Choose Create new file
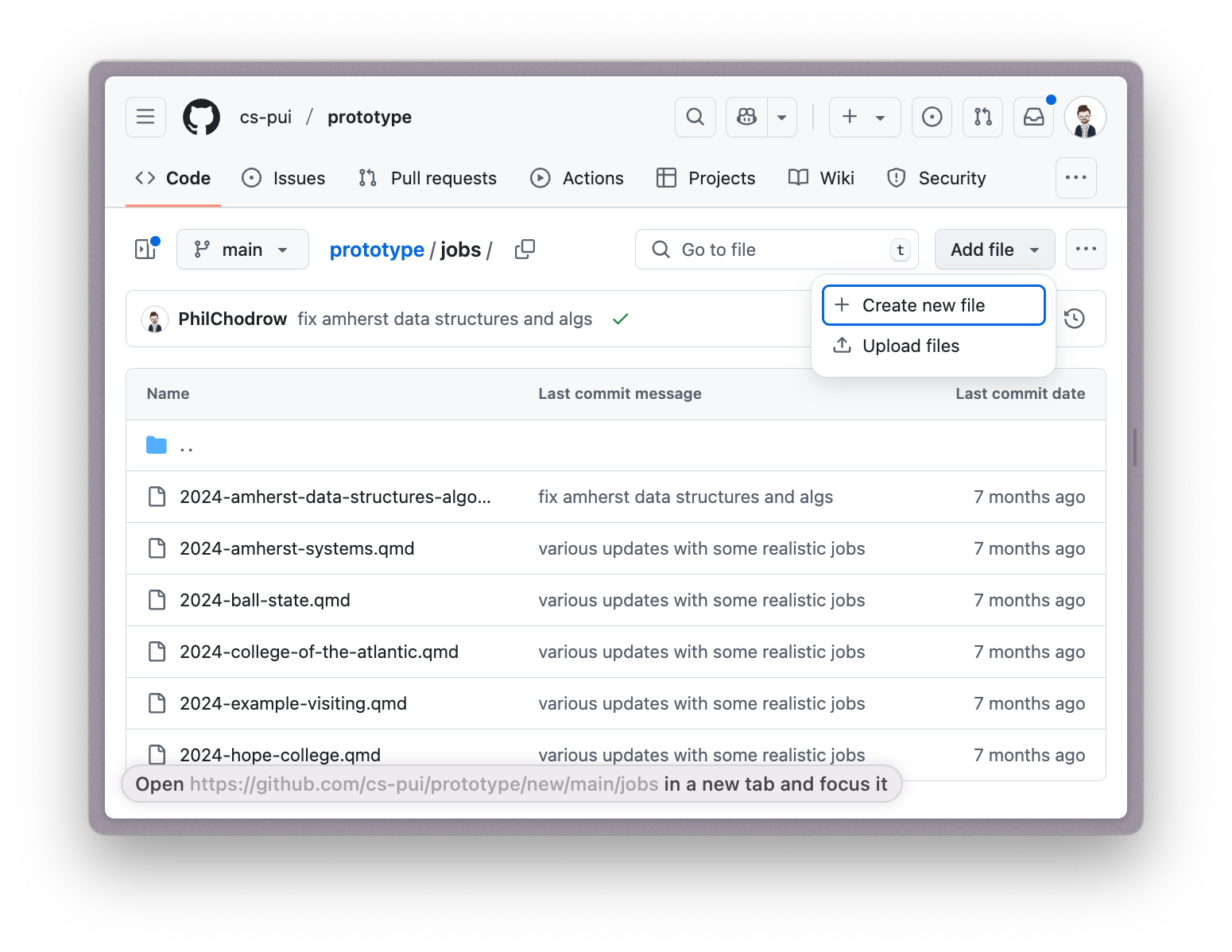This screenshot has width=1232, height=952. pos(933,305)
